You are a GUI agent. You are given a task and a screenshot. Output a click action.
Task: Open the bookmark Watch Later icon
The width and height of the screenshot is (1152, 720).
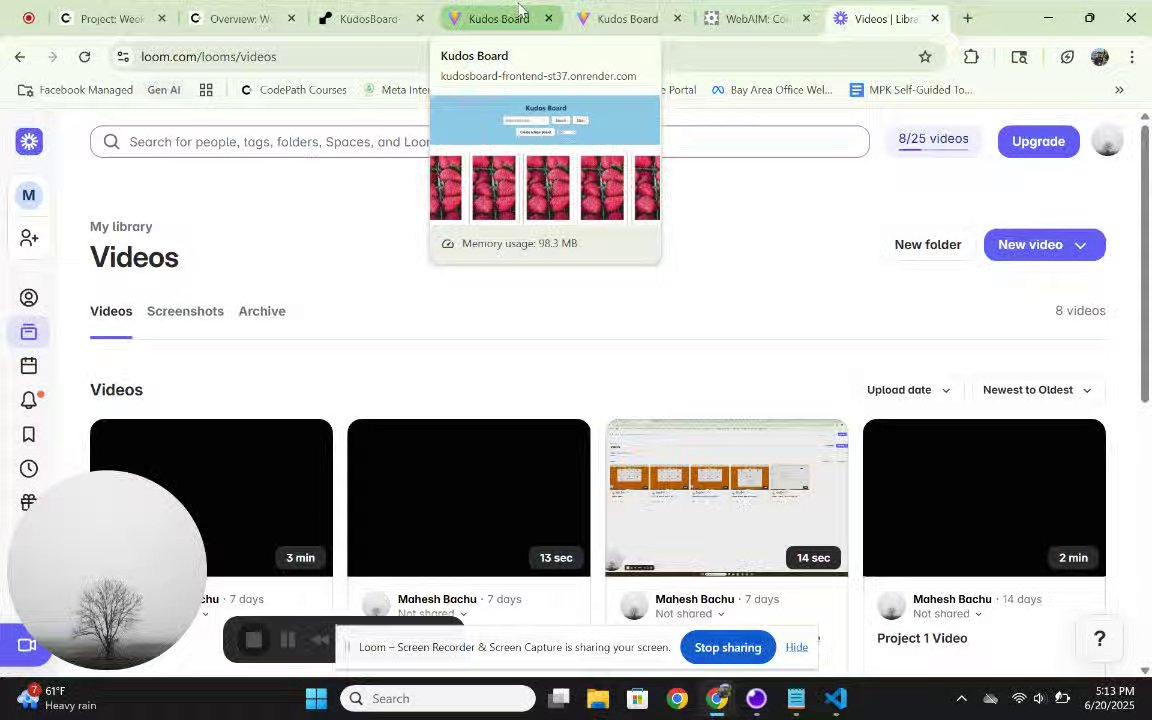pyautogui.click(x=29, y=434)
